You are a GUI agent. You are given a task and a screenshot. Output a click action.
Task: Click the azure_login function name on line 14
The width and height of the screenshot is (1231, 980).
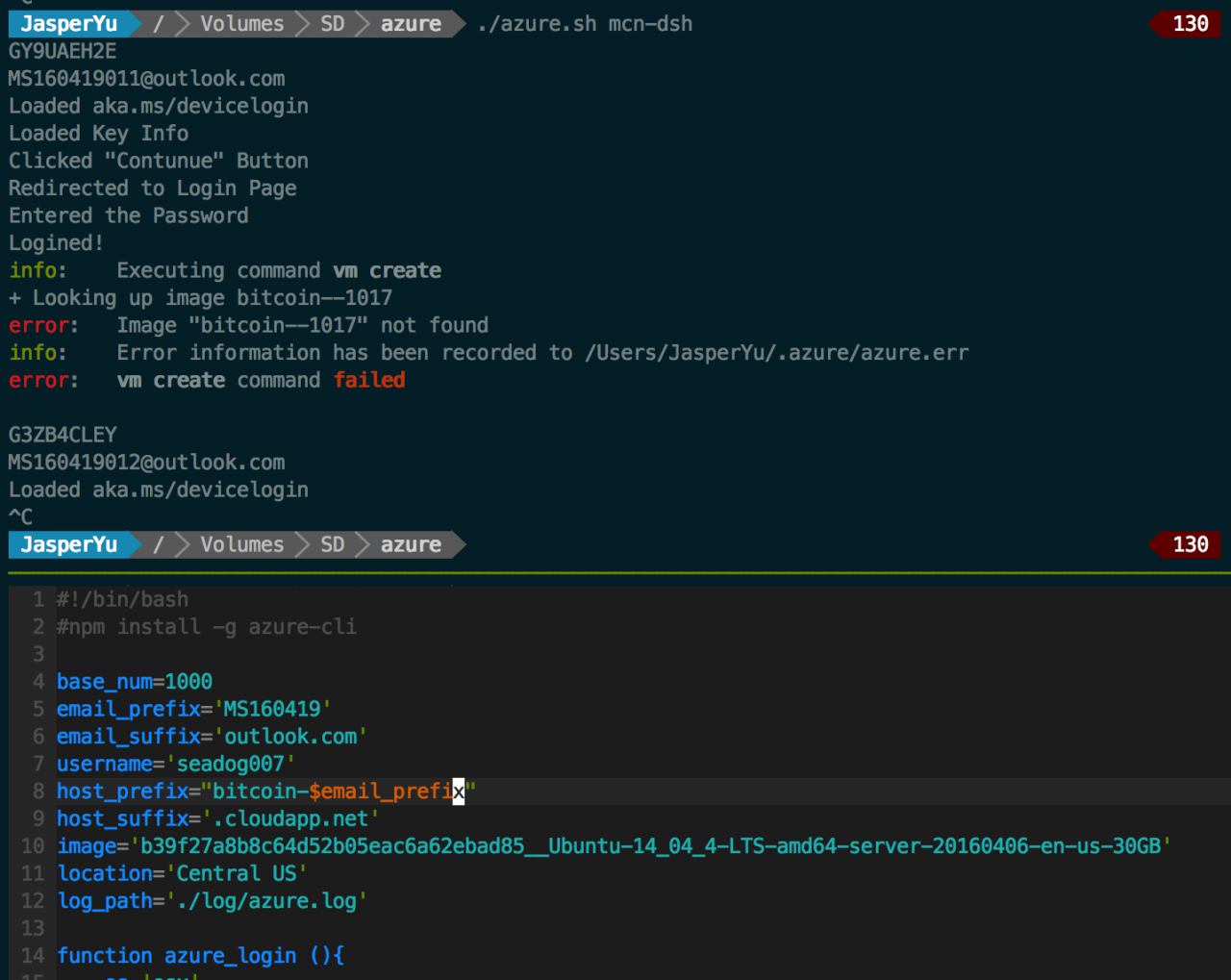[x=230, y=956]
